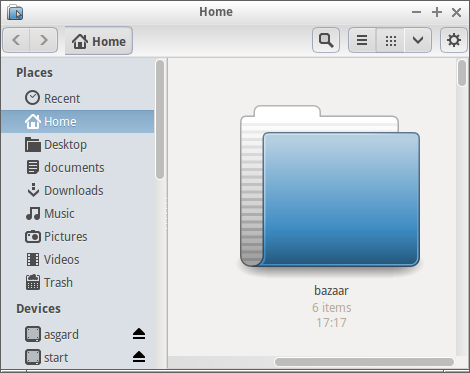Click the start drive icon
This screenshot has width=470, height=373.
point(33,357)
